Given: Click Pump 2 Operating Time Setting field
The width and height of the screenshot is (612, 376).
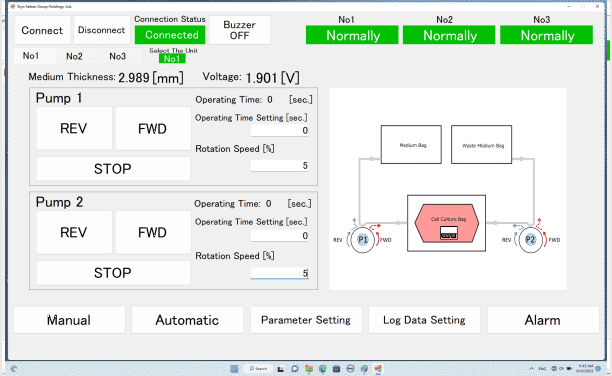Looking at the screenshot, I should (279, 235).
